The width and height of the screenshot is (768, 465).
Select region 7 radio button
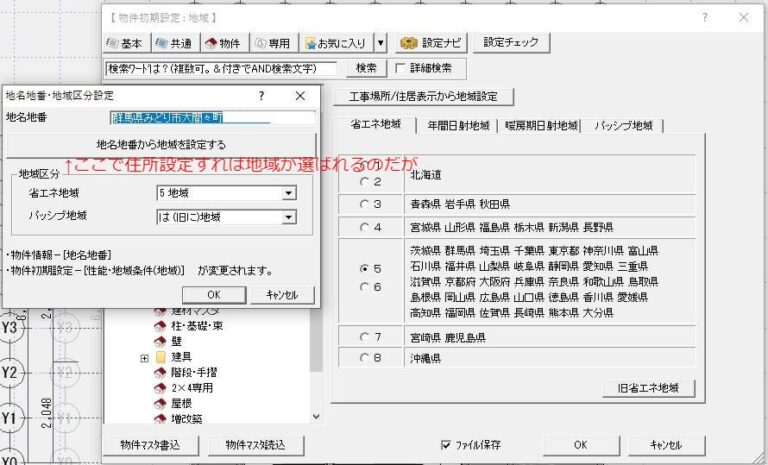click(364, 337)
